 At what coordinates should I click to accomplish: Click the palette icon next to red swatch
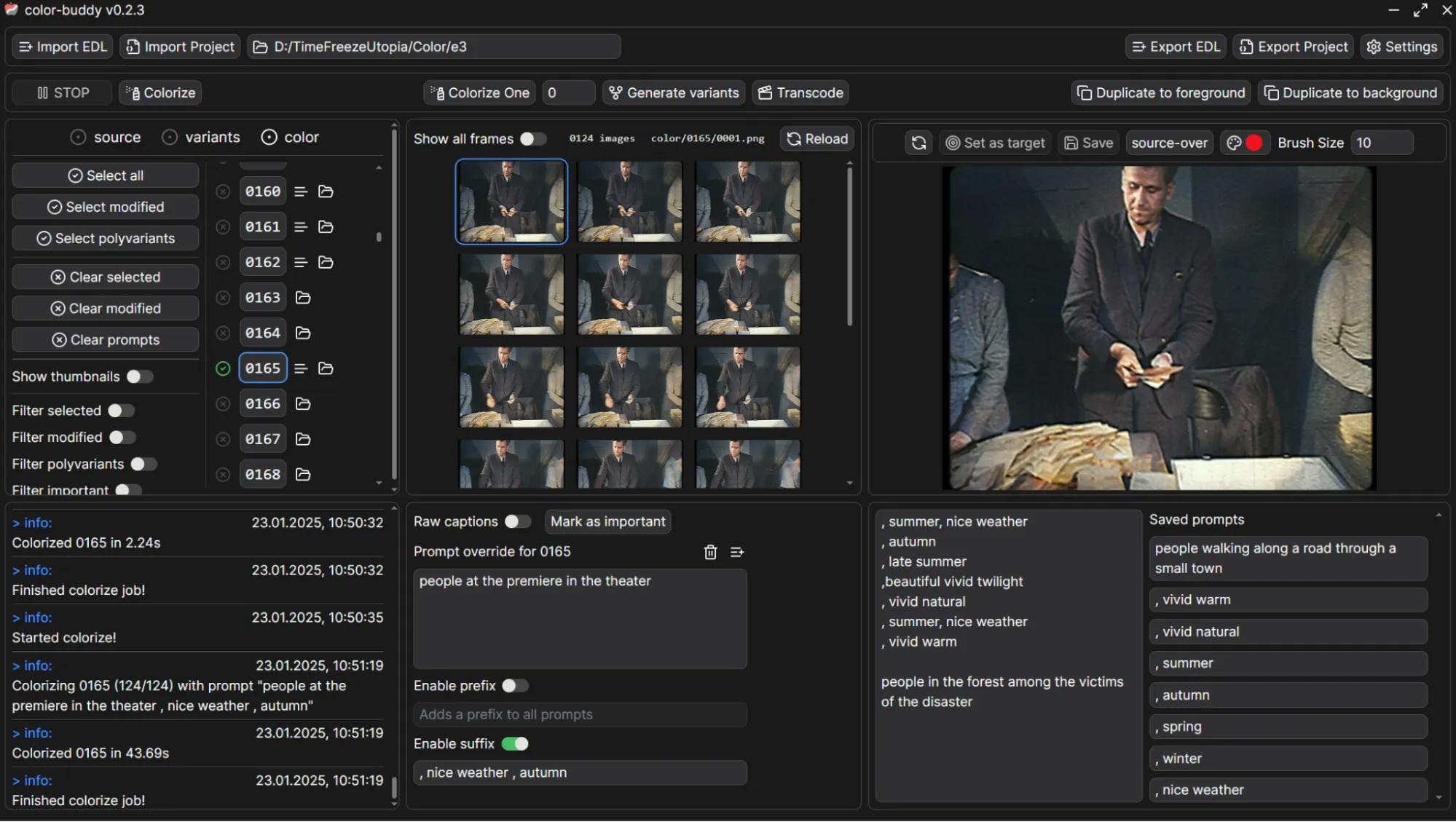pyautogui.click(x=1234, y=143)
